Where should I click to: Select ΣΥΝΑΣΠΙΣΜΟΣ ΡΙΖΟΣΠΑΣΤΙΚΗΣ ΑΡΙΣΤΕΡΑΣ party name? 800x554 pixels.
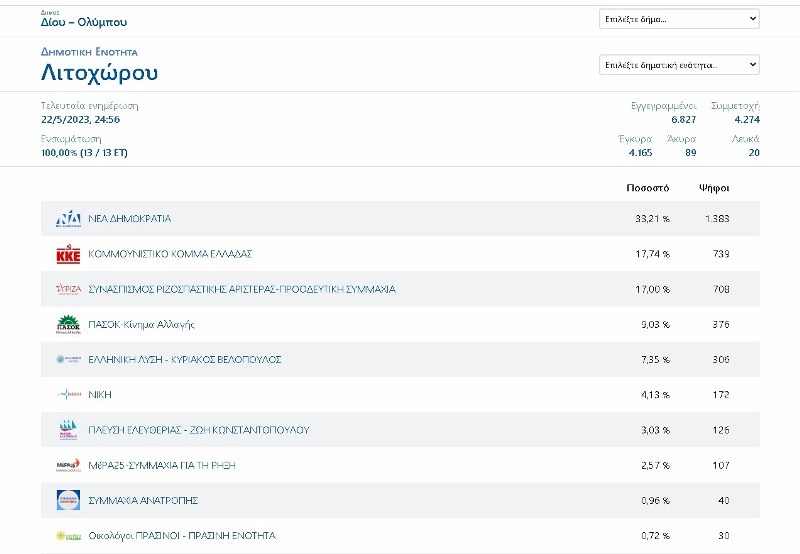[242, 289]
